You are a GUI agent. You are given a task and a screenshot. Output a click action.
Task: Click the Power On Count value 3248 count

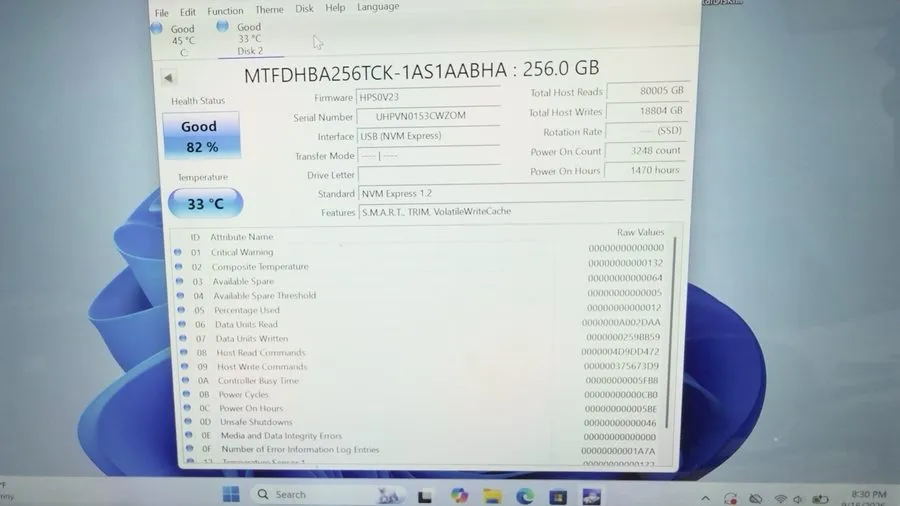pos(646,150)
